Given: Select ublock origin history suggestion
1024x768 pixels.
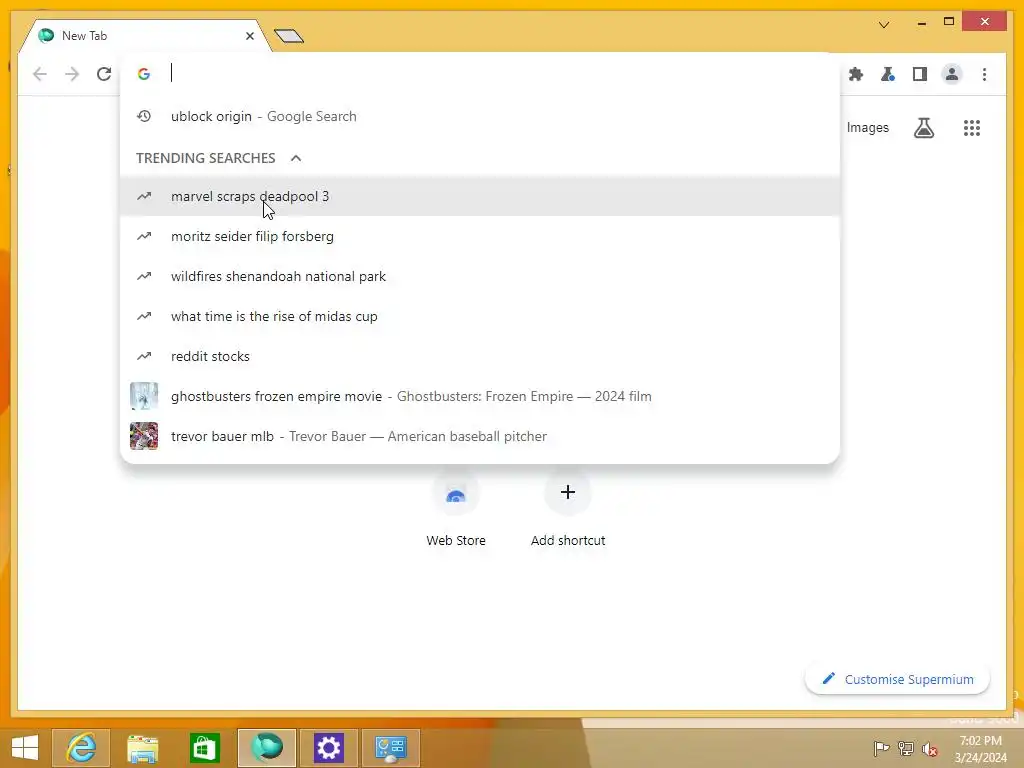Looking at the screenshot, I should tap(480, 116).
